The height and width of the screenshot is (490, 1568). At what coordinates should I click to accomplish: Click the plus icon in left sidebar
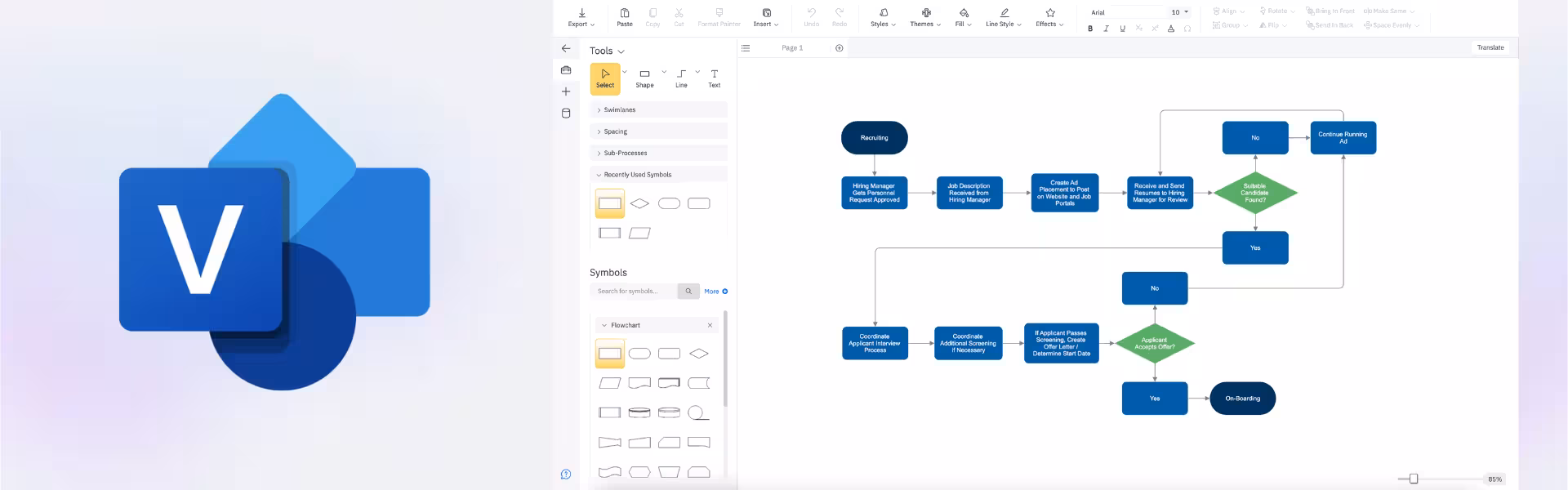tap(566, 91)
